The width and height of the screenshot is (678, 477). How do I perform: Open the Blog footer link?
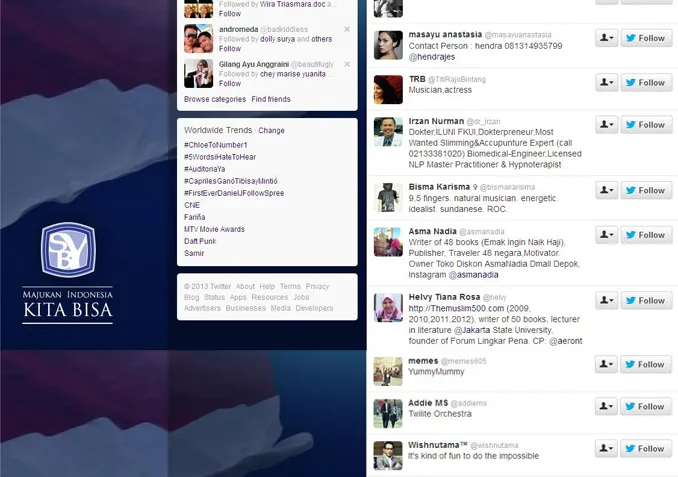pyautogui.click(x=192, y=297)
